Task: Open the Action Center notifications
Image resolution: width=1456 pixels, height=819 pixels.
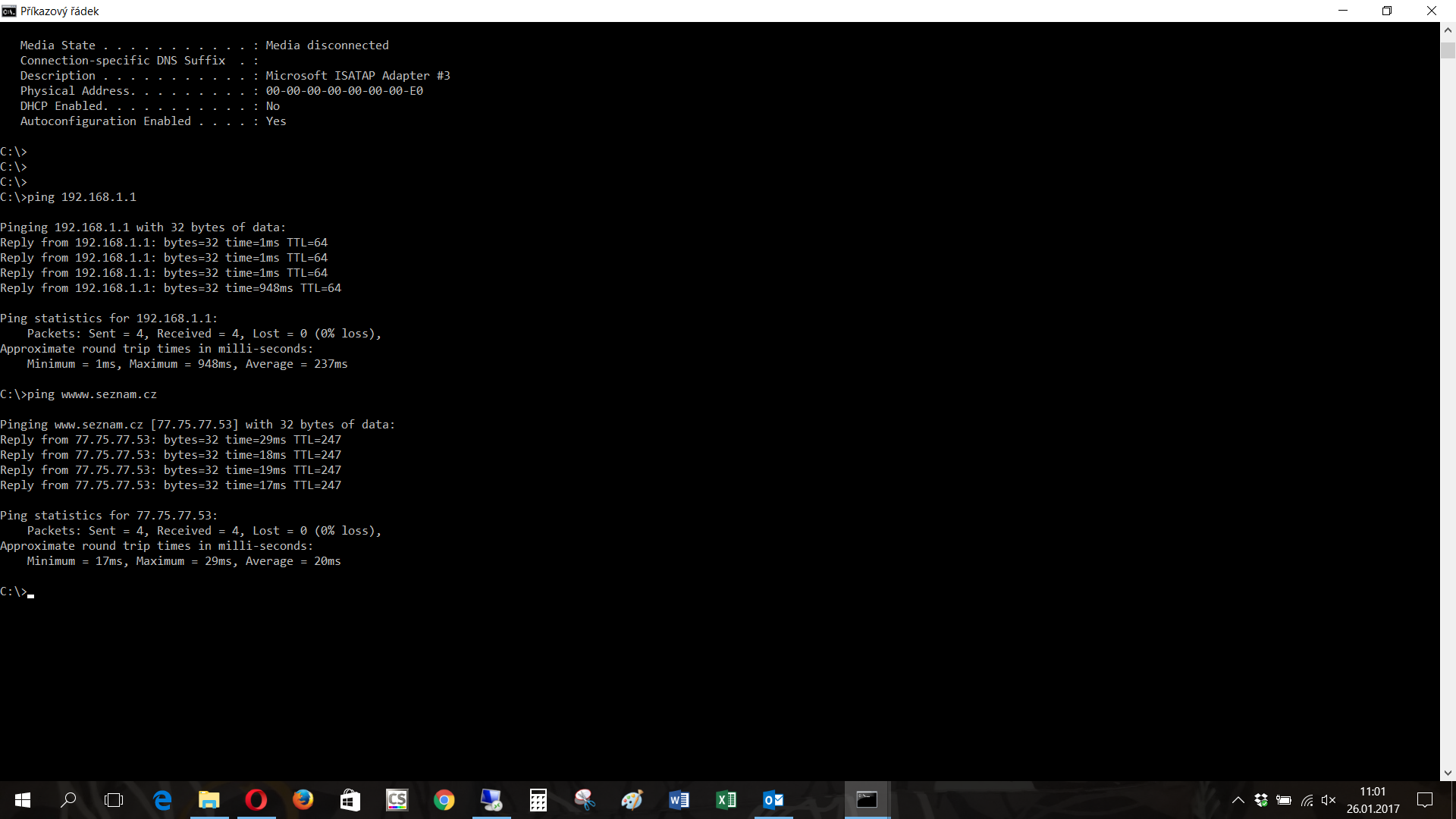Action: point(1425,800)
